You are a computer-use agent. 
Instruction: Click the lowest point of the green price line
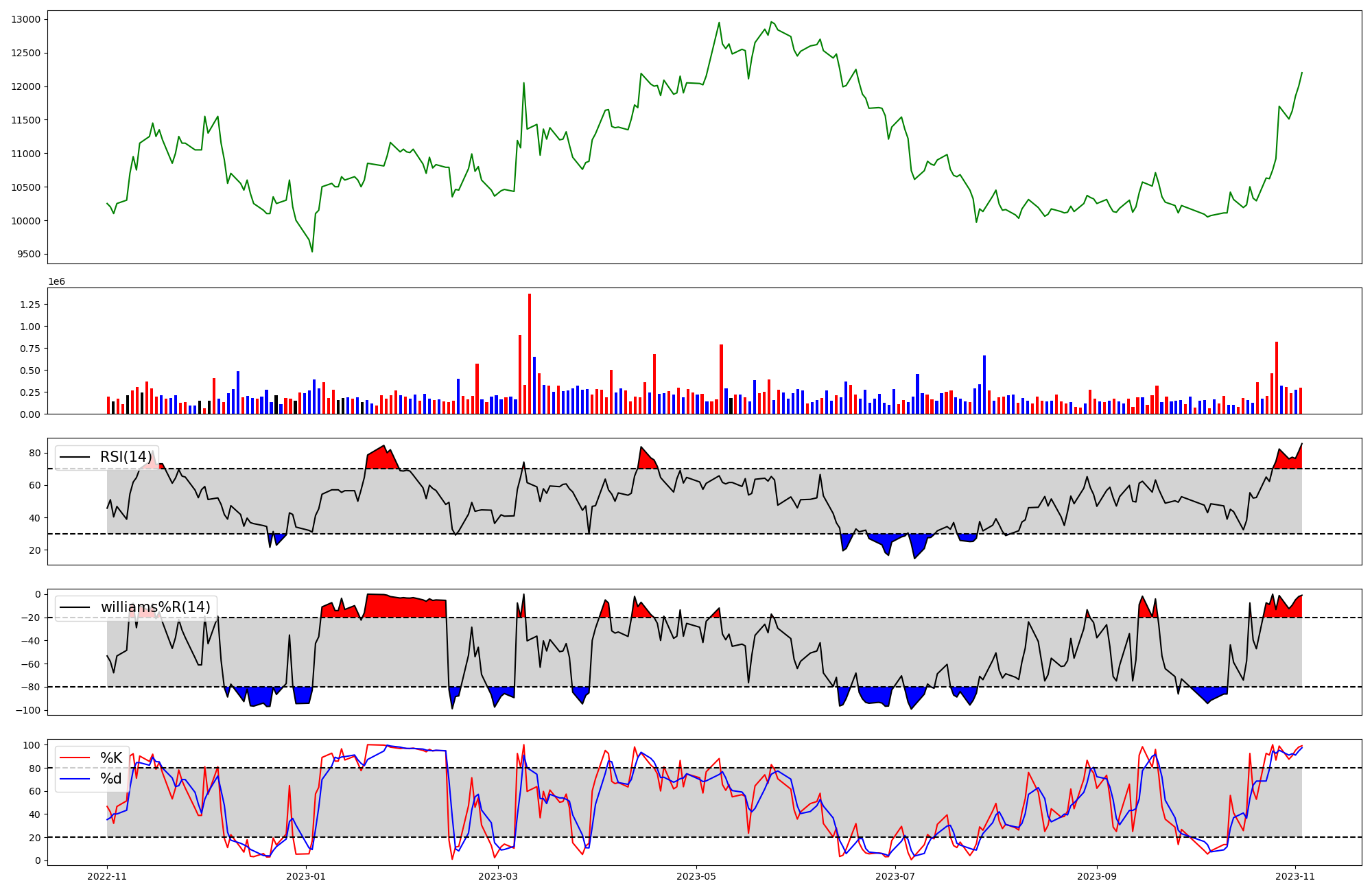[312, 251]
